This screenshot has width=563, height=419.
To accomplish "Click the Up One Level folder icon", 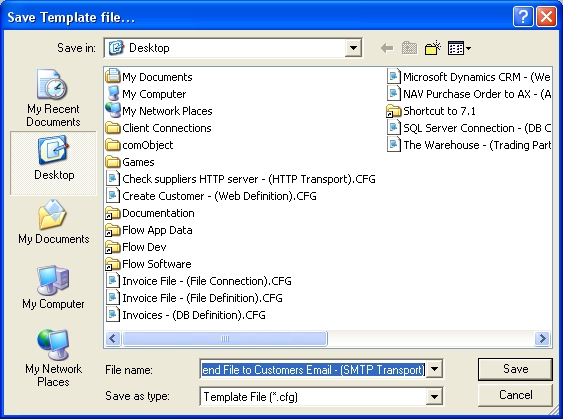I will [x=409, y=48].
